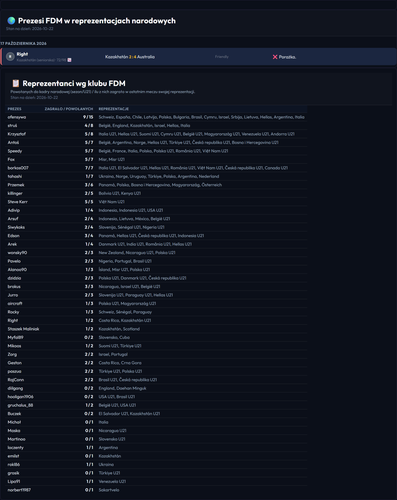Click the Arek row name

12,244
